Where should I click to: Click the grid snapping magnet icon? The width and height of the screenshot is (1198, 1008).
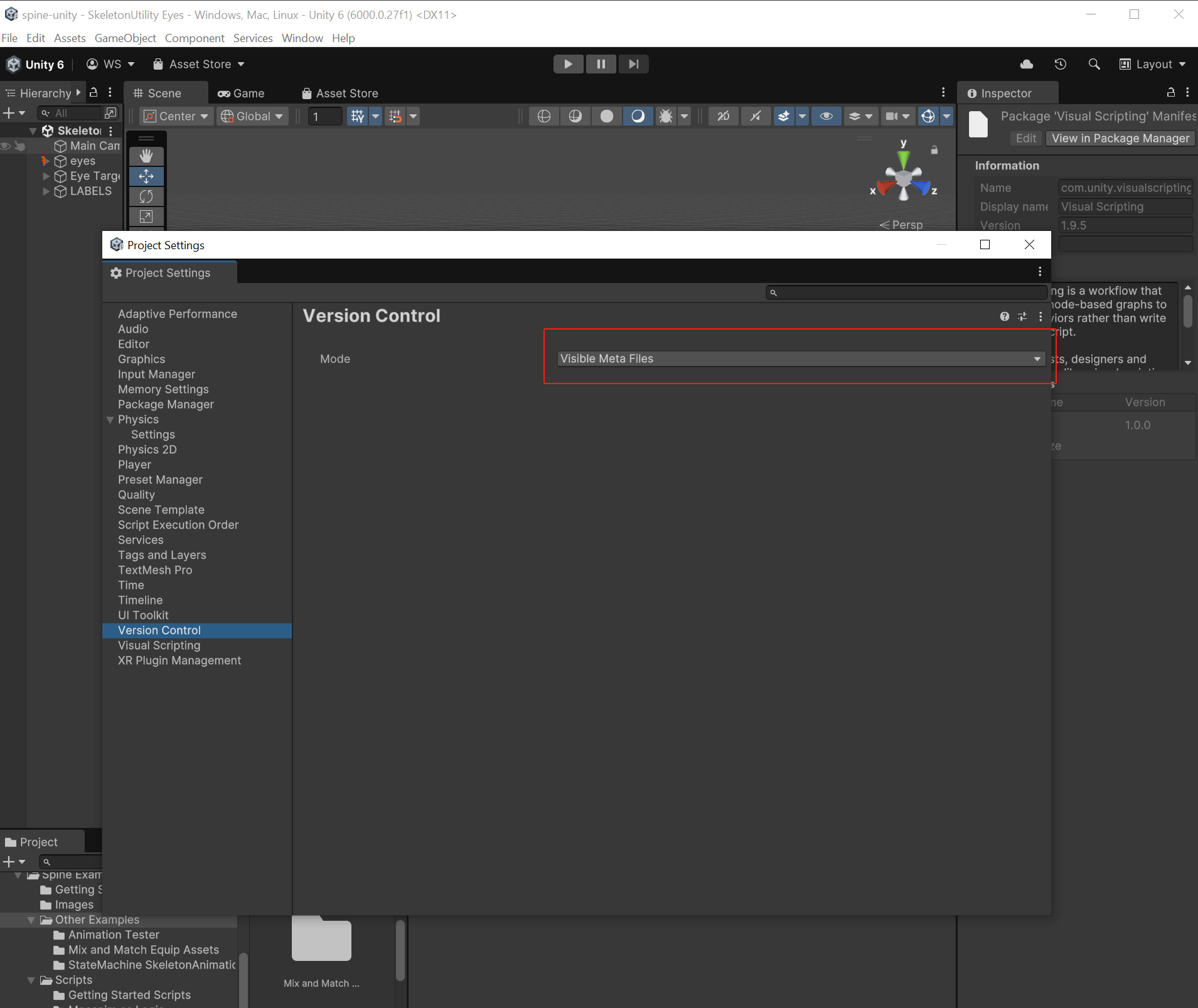(396, 116)
